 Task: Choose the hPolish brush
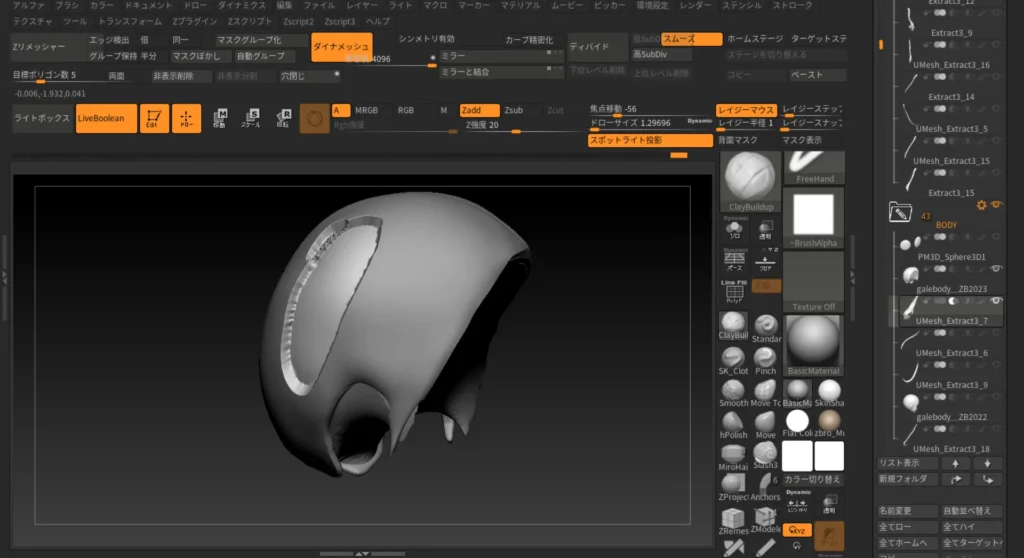tap(732, 421)
